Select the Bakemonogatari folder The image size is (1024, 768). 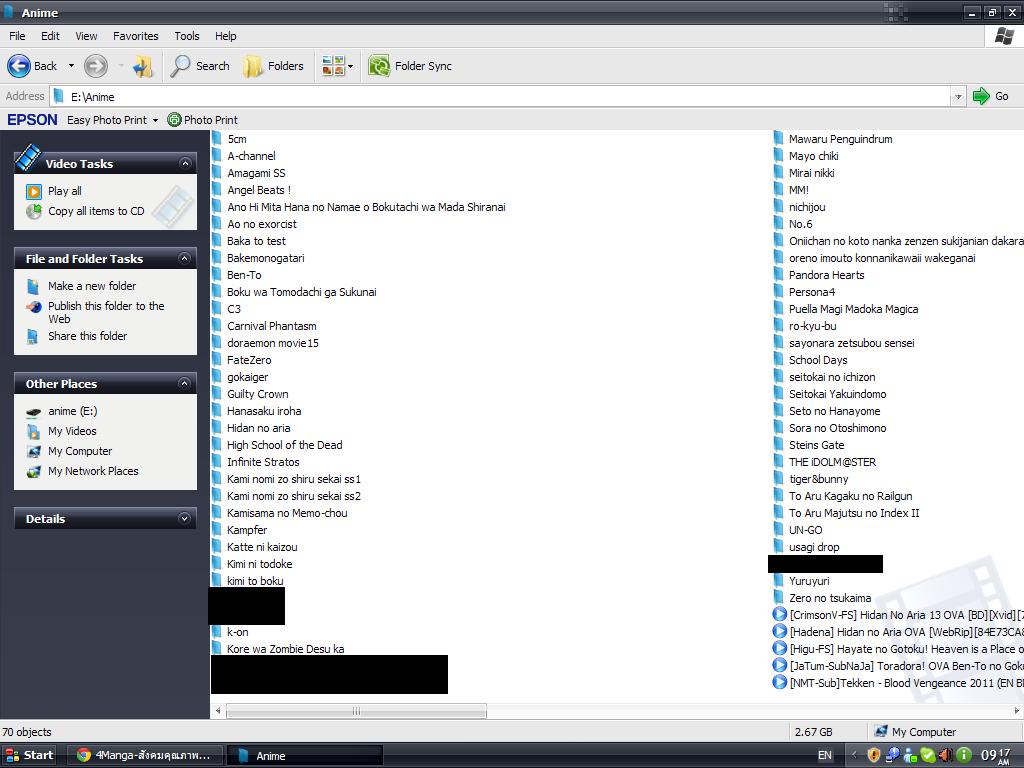(258, 258)
